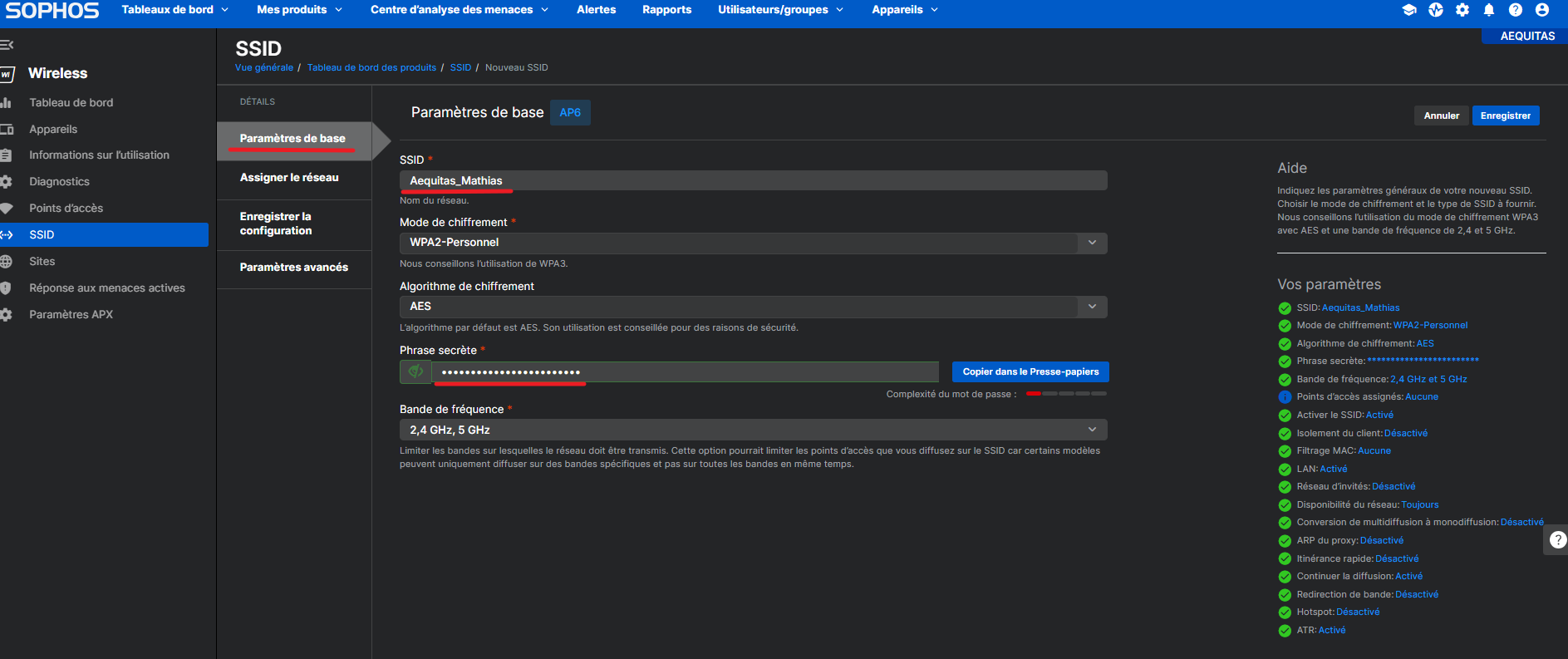Screen dimensions: 1568x659
Task: Click the Enregistrer button
Action: (x=1506, y=116)
